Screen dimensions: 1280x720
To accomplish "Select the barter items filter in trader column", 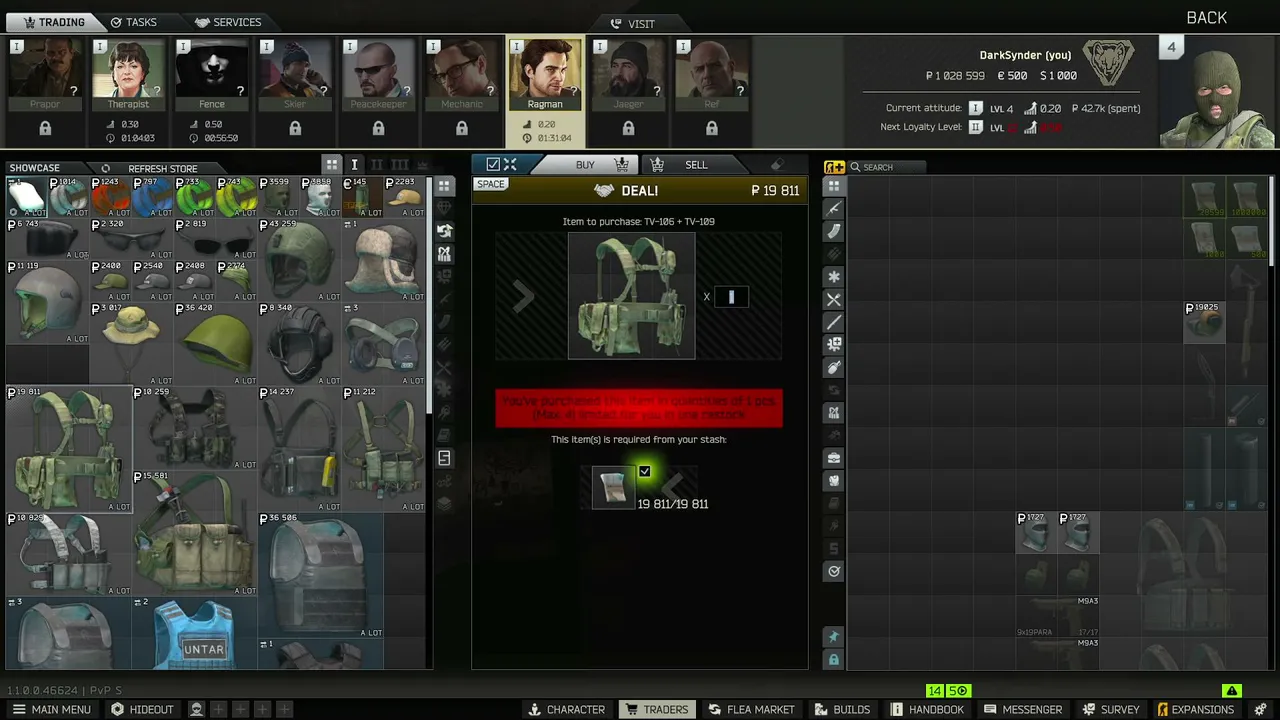I will coord(445,231).
